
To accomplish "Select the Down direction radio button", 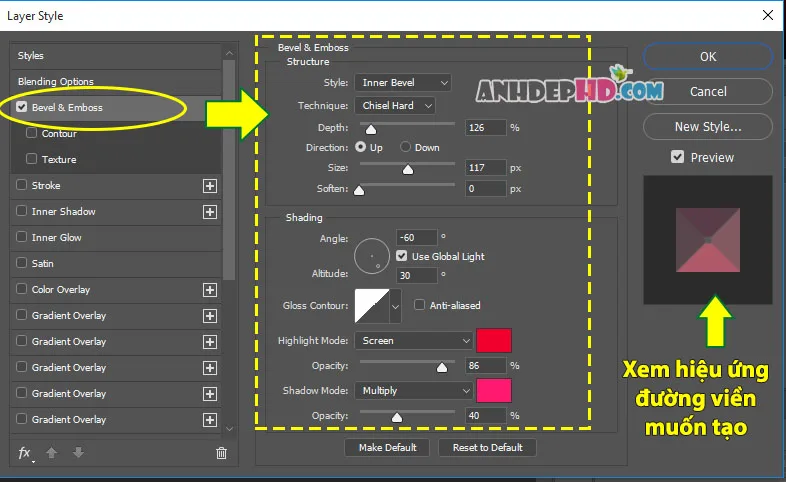I will [x=406, y=147].
